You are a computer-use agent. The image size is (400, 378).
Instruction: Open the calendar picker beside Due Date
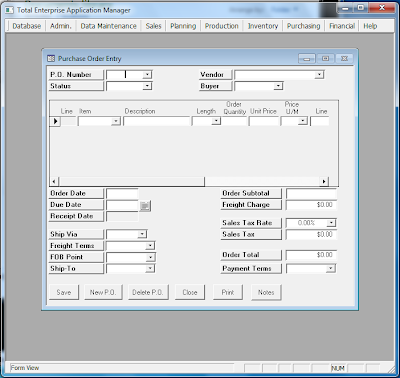145,206
